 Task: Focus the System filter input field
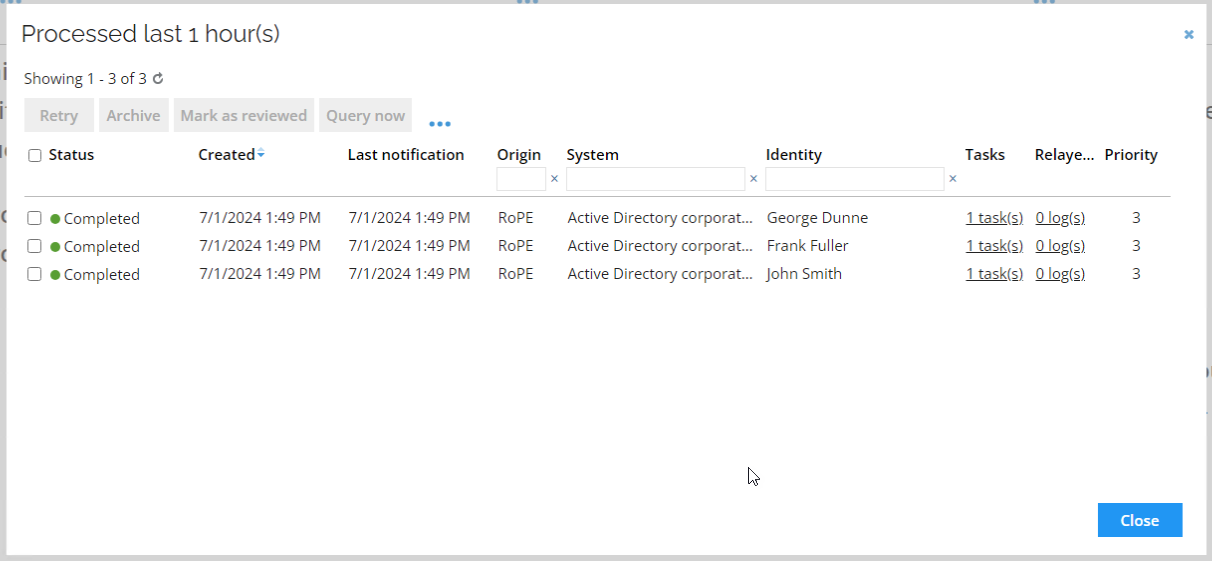655,179
